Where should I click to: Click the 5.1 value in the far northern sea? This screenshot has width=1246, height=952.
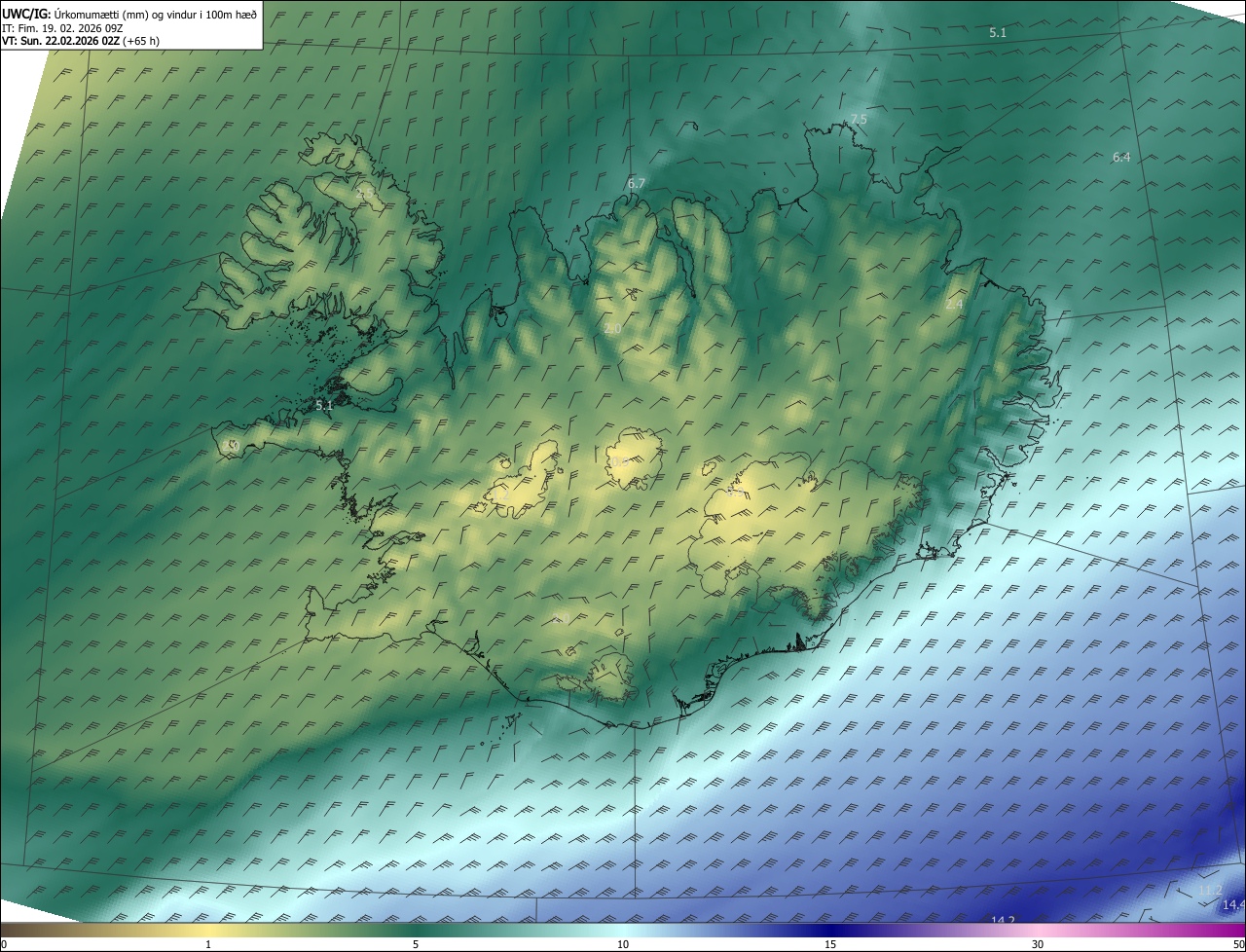click(x=998, y=33)
